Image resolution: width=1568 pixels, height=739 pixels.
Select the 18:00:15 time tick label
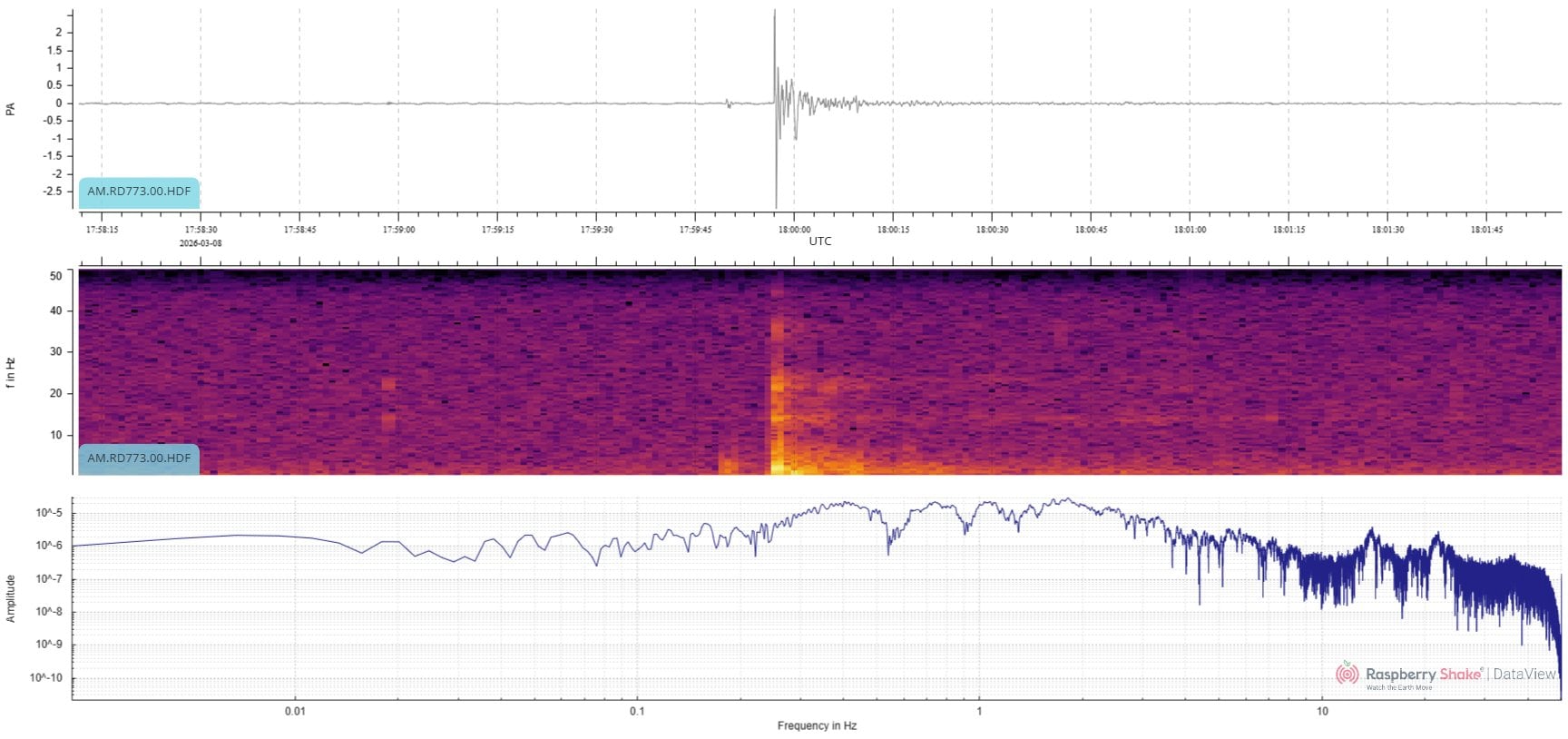[x=893, y=230]
